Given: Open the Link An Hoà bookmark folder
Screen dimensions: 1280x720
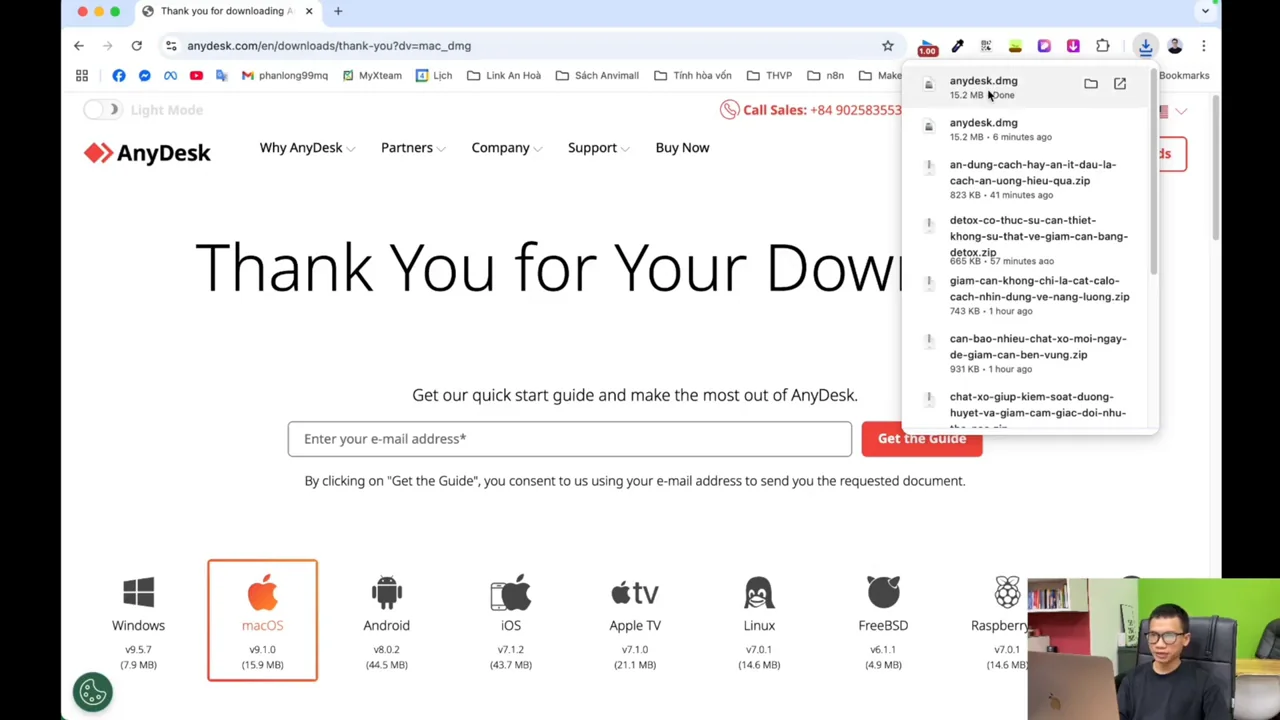Looking at the screenshot, I should (504, 76).
